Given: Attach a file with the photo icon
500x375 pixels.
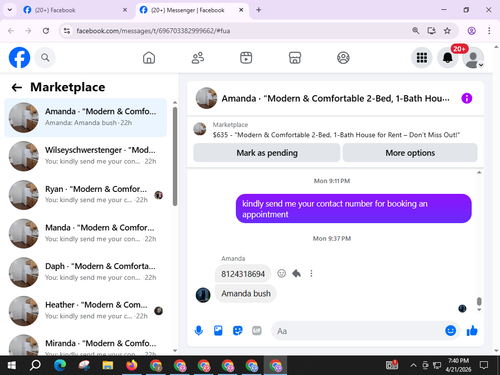Looking at the screenshot, I should (x=218, y=331).
